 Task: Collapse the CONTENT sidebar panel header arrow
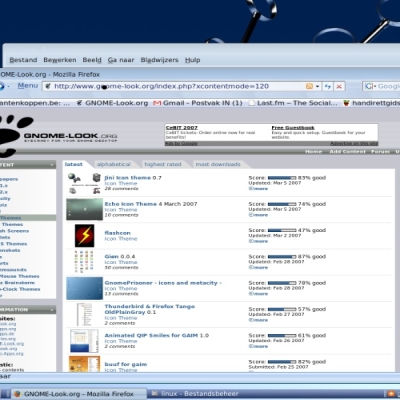click(52, 165)
